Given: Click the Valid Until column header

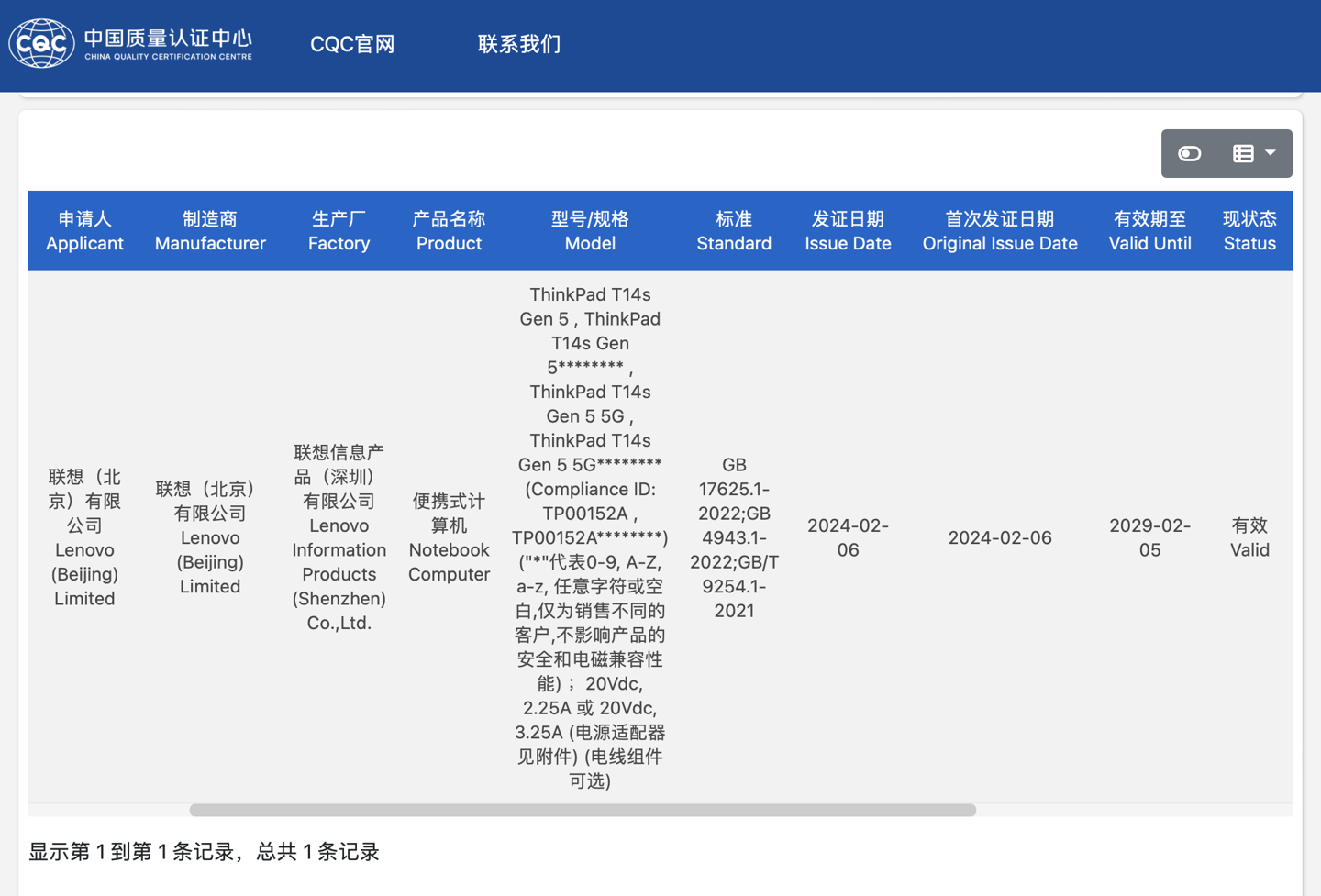Looking at the screenshot, I should pos(1149,231).
